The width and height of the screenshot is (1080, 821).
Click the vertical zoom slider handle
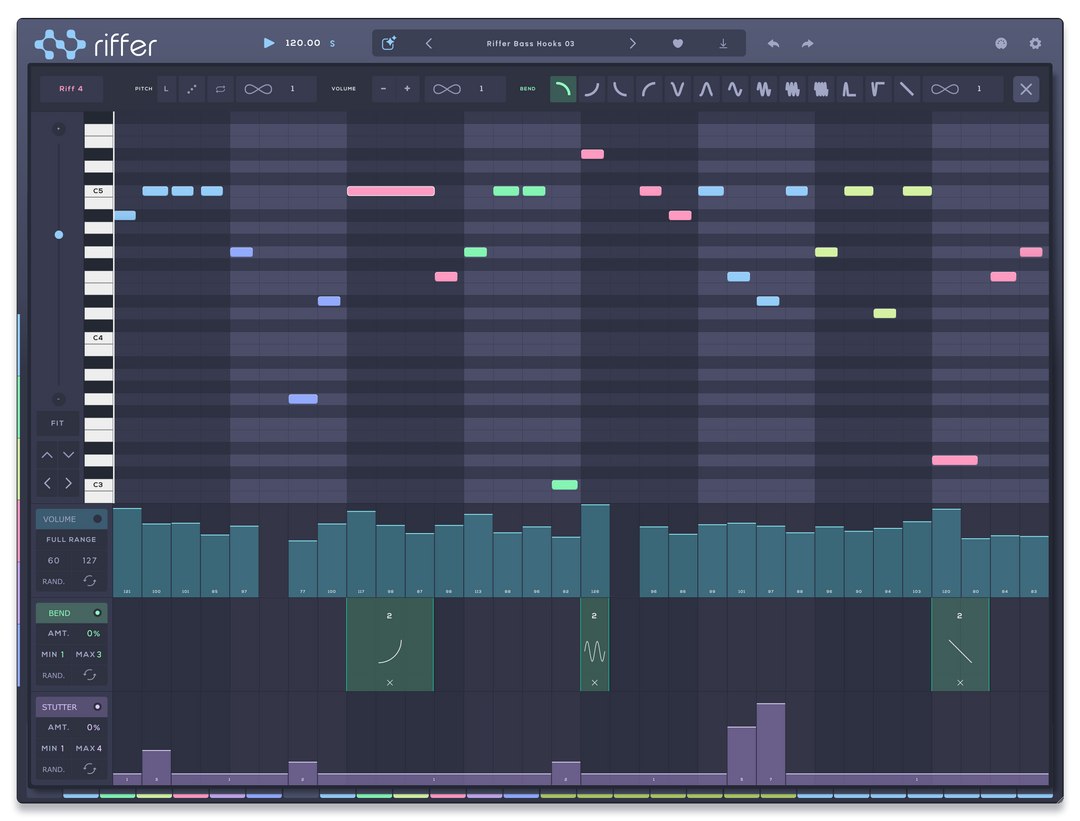click(59, 235)
